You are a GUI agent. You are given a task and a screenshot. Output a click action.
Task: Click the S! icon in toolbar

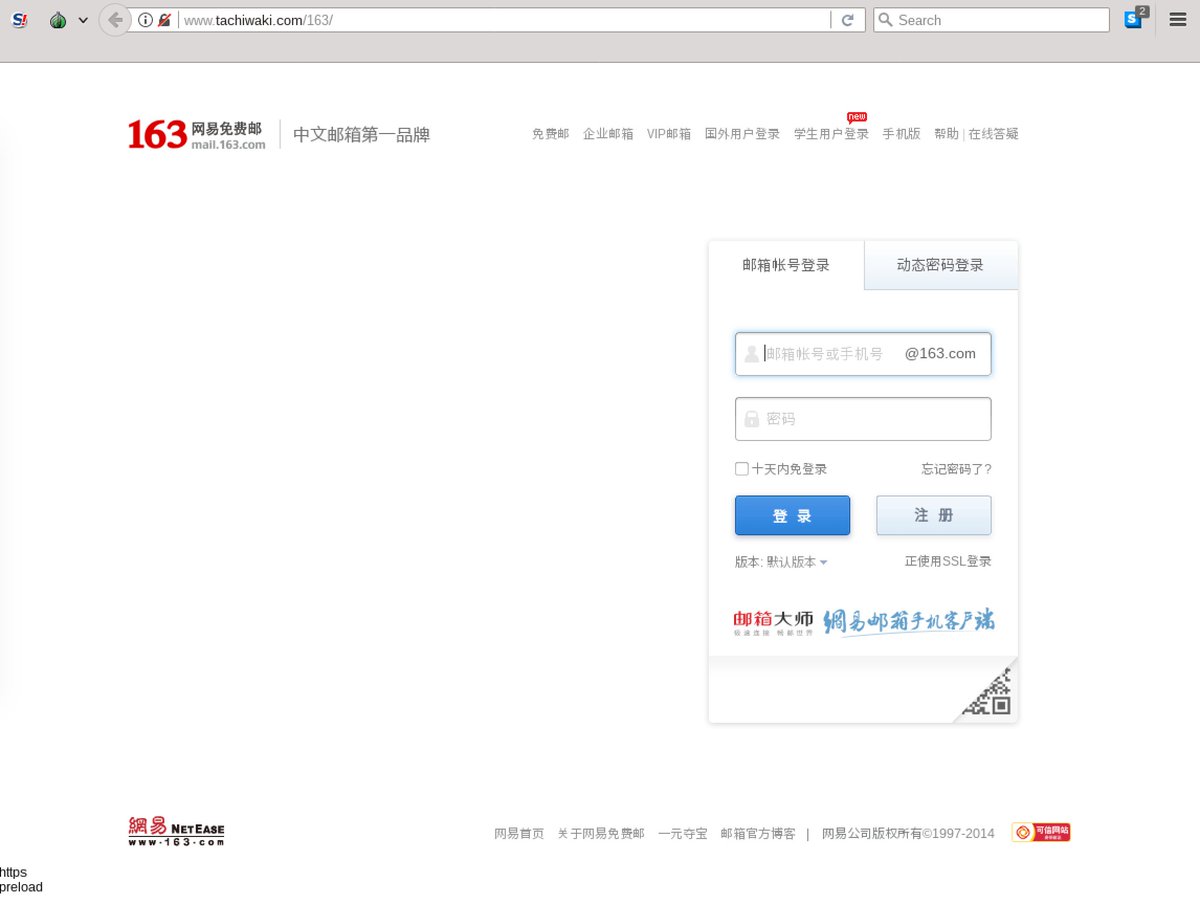(19, 20)
